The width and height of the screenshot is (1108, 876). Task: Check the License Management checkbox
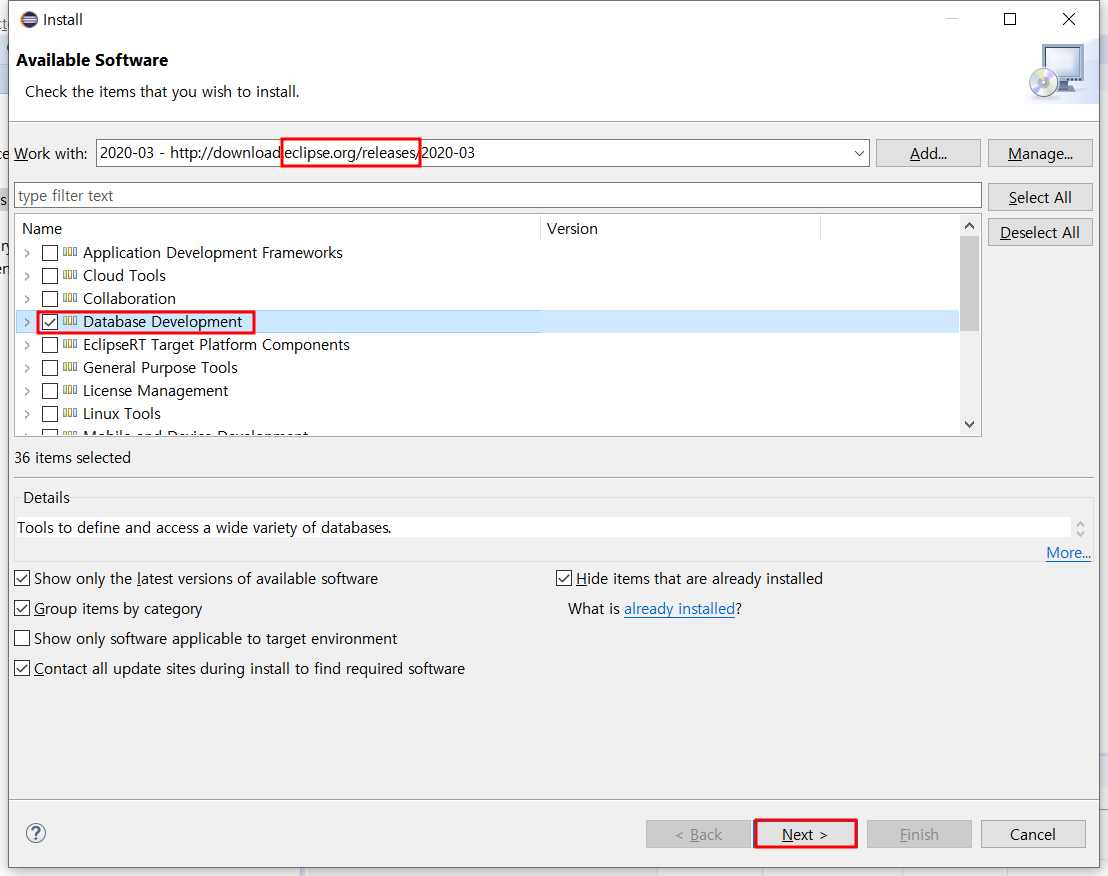(x=49, y=391)
